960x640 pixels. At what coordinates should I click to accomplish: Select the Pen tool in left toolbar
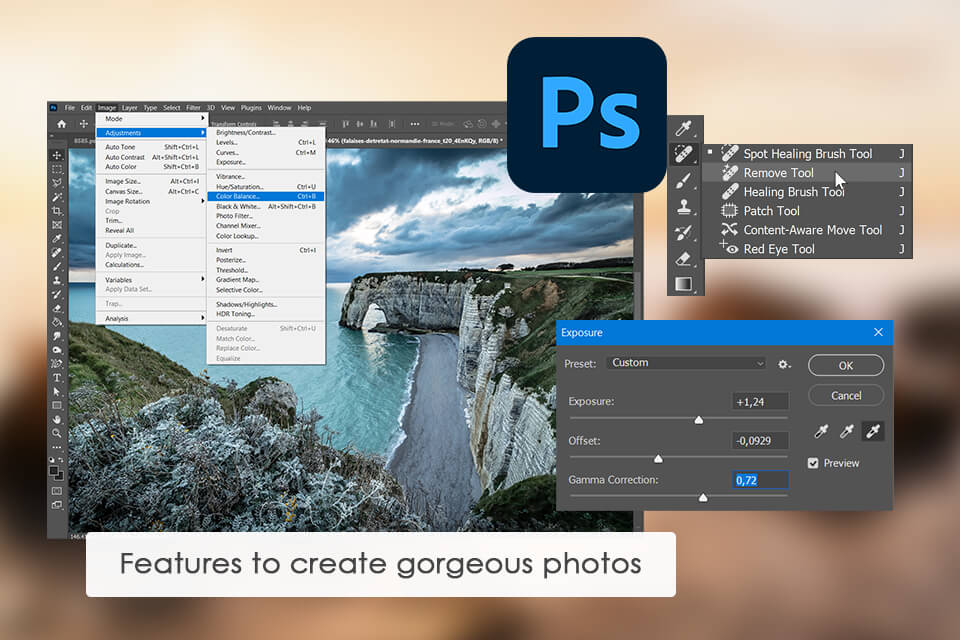pyautogui.click(x=57, y=363)
